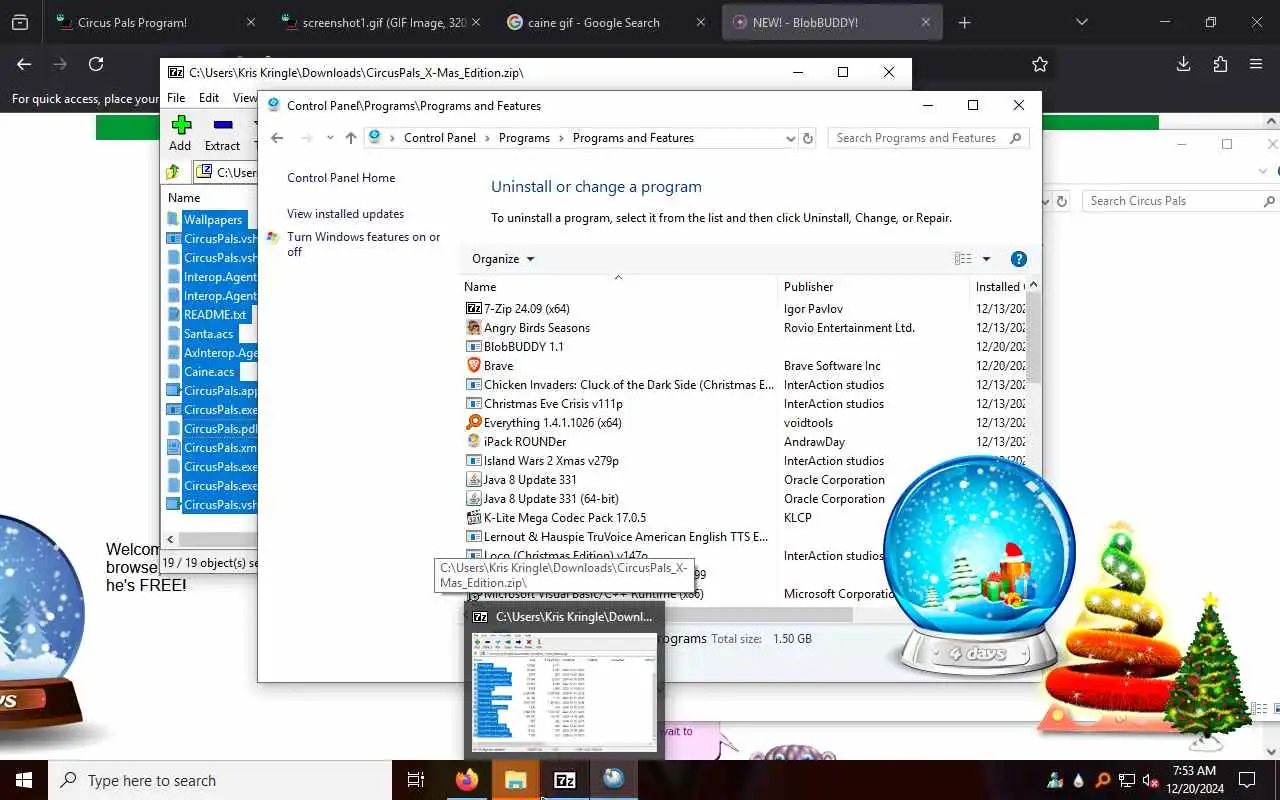Open the 7-Zip File menu

pyautogui.click(x=176, y=98)
